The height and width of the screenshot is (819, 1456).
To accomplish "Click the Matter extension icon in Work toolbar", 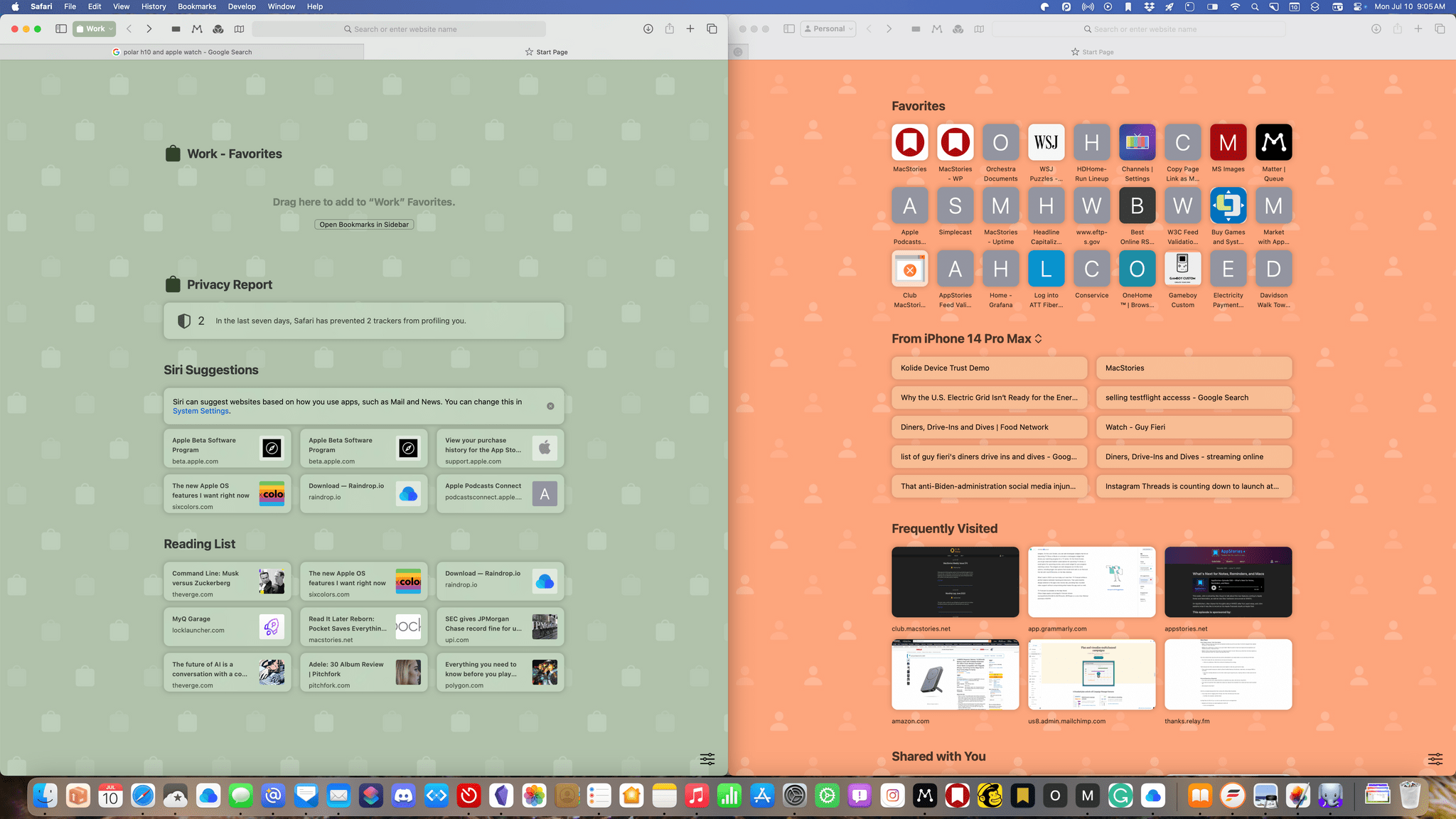I will pyautogui.click(x=197, y=29).
